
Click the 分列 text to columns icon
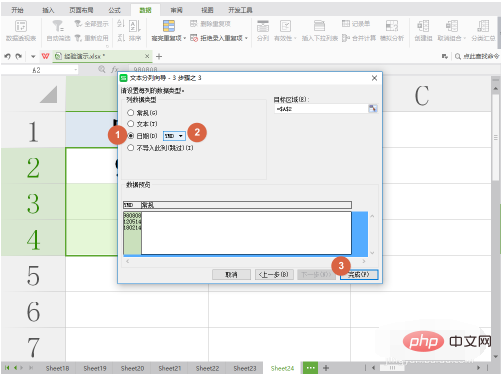263,26
